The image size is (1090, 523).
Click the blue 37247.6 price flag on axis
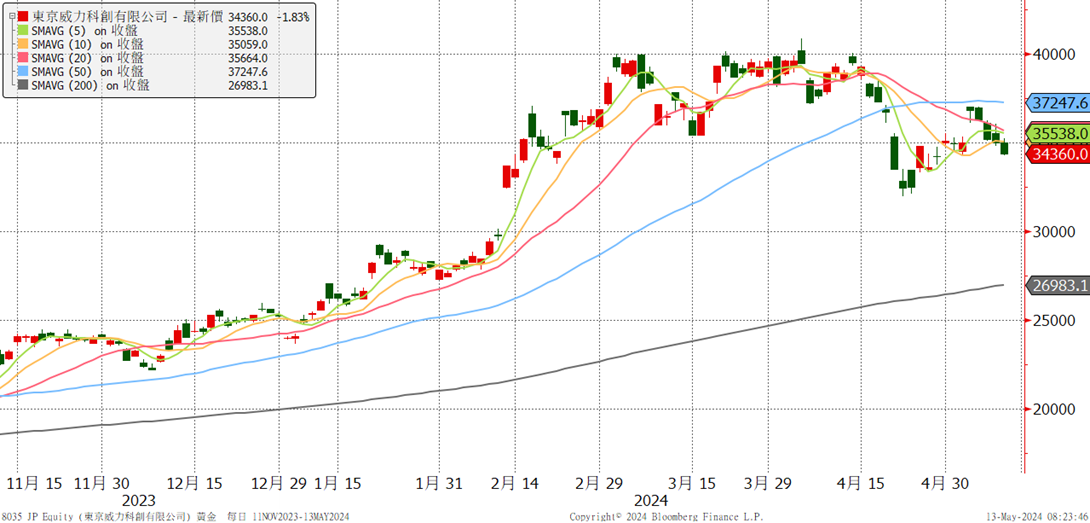tap(1057, 103)
